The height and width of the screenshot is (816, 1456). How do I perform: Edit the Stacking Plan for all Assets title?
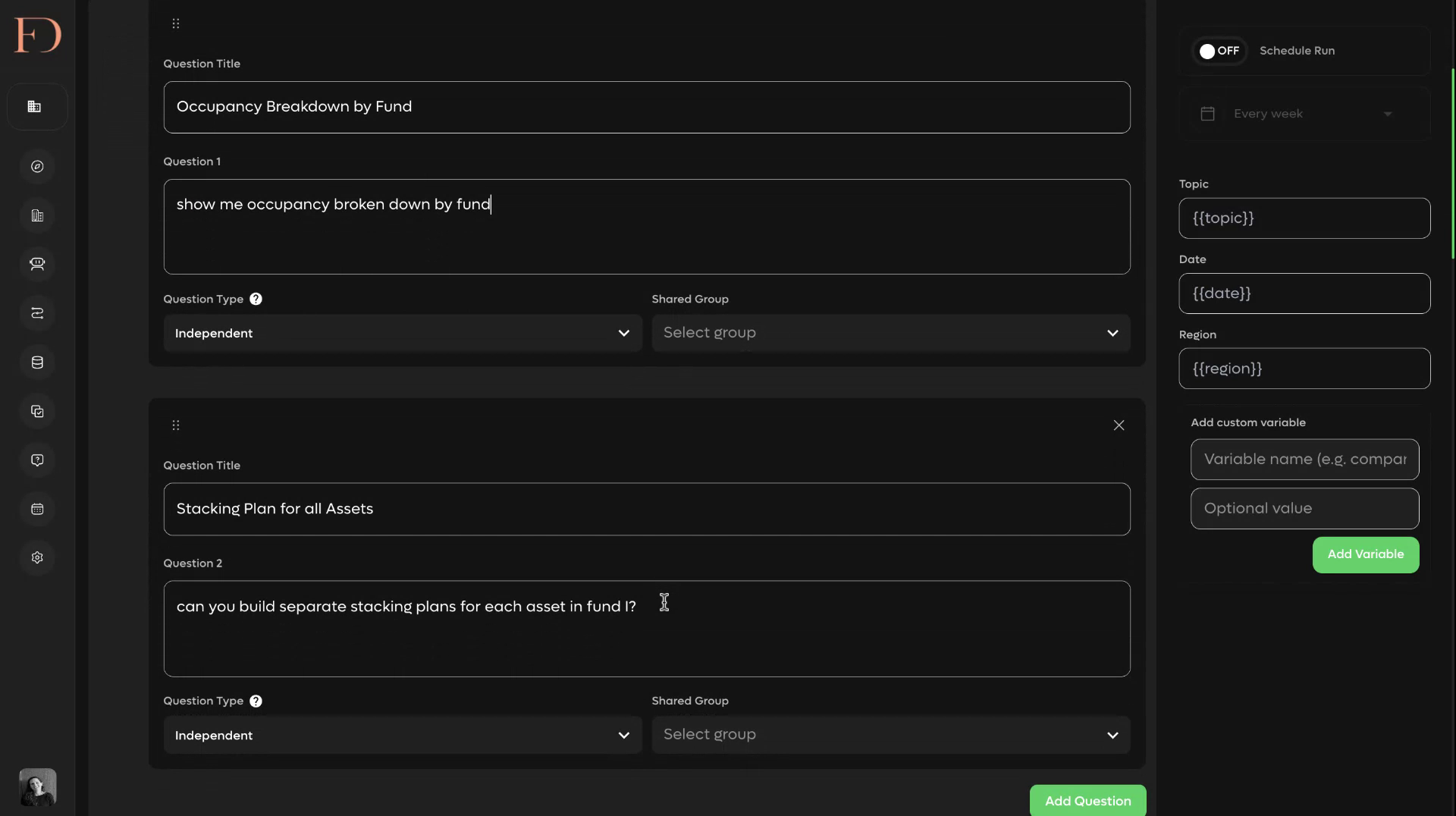[647, 509]
